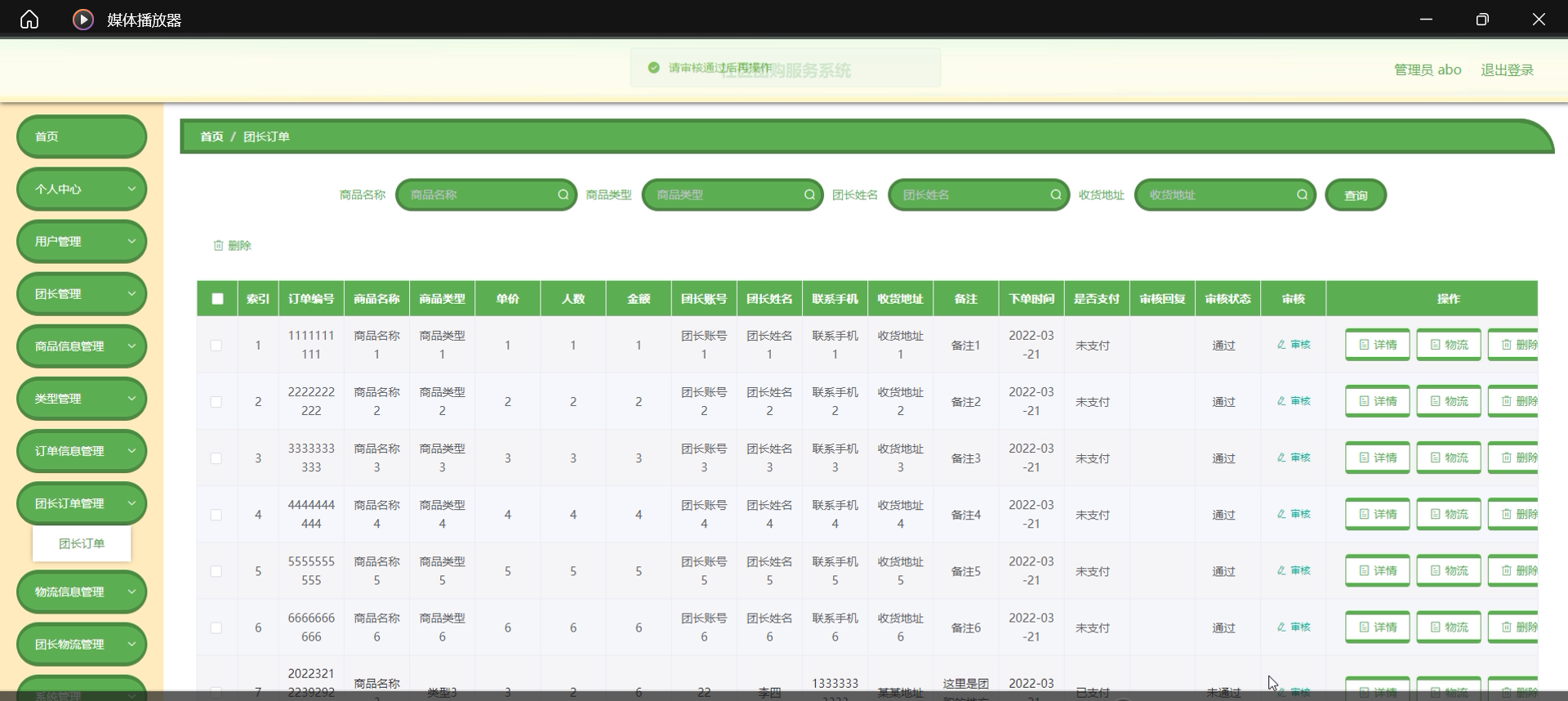Click the 查询 search button

(x=1356, y=195)
